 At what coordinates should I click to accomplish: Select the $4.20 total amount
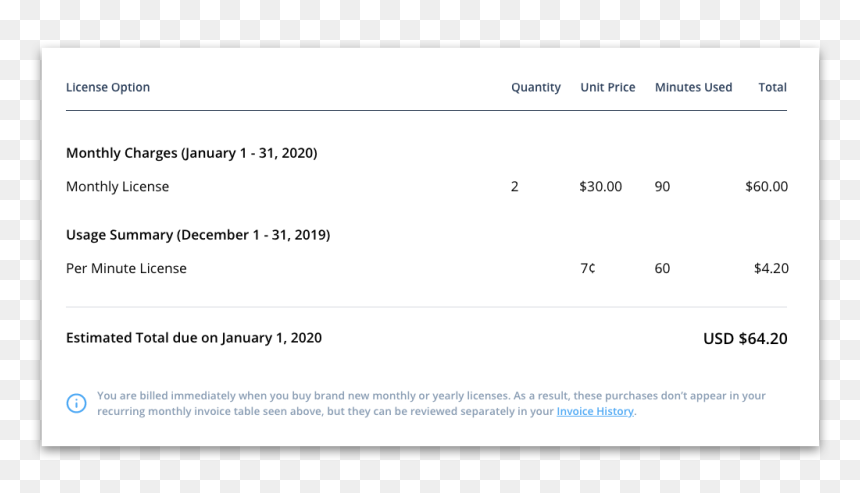click(x=771, y=268)
